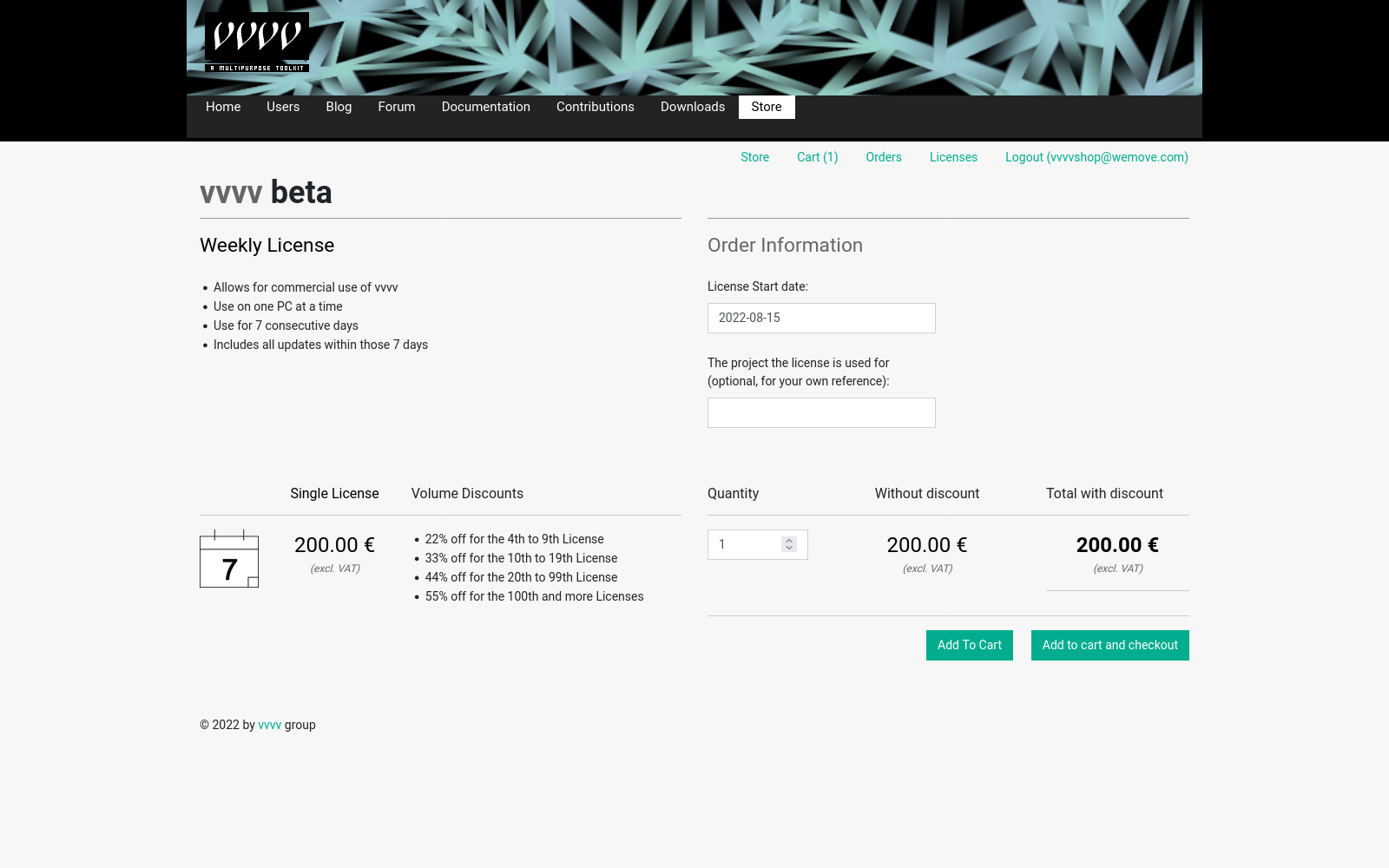Click the Store sub-navigation link
This screenshot has width=1389, height=868.
coord(754,157)
